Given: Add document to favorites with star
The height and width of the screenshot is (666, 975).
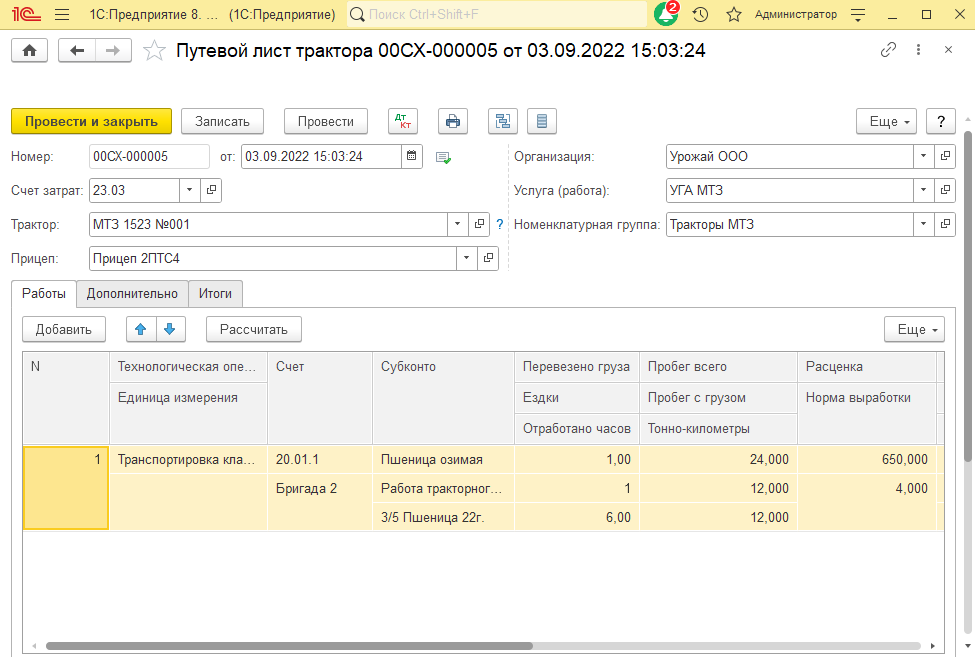Looking at the screenshot, I should [154, 51].
